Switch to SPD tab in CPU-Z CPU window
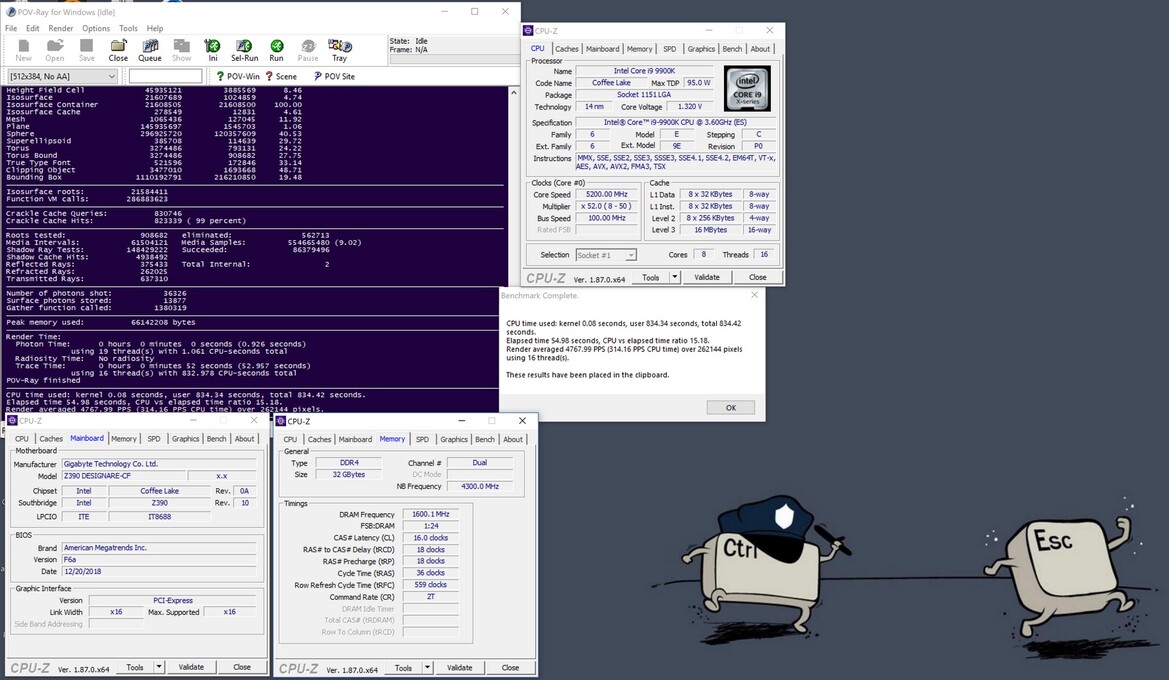This screenshot has width=1169, height=680. tap(669, 49)
